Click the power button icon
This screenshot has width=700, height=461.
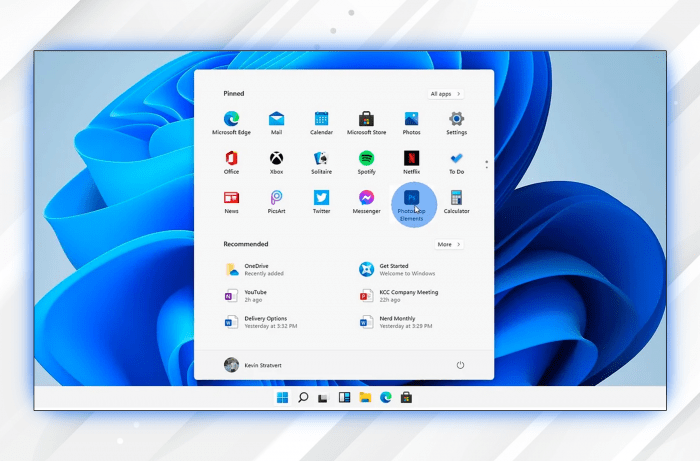[460, 365]
